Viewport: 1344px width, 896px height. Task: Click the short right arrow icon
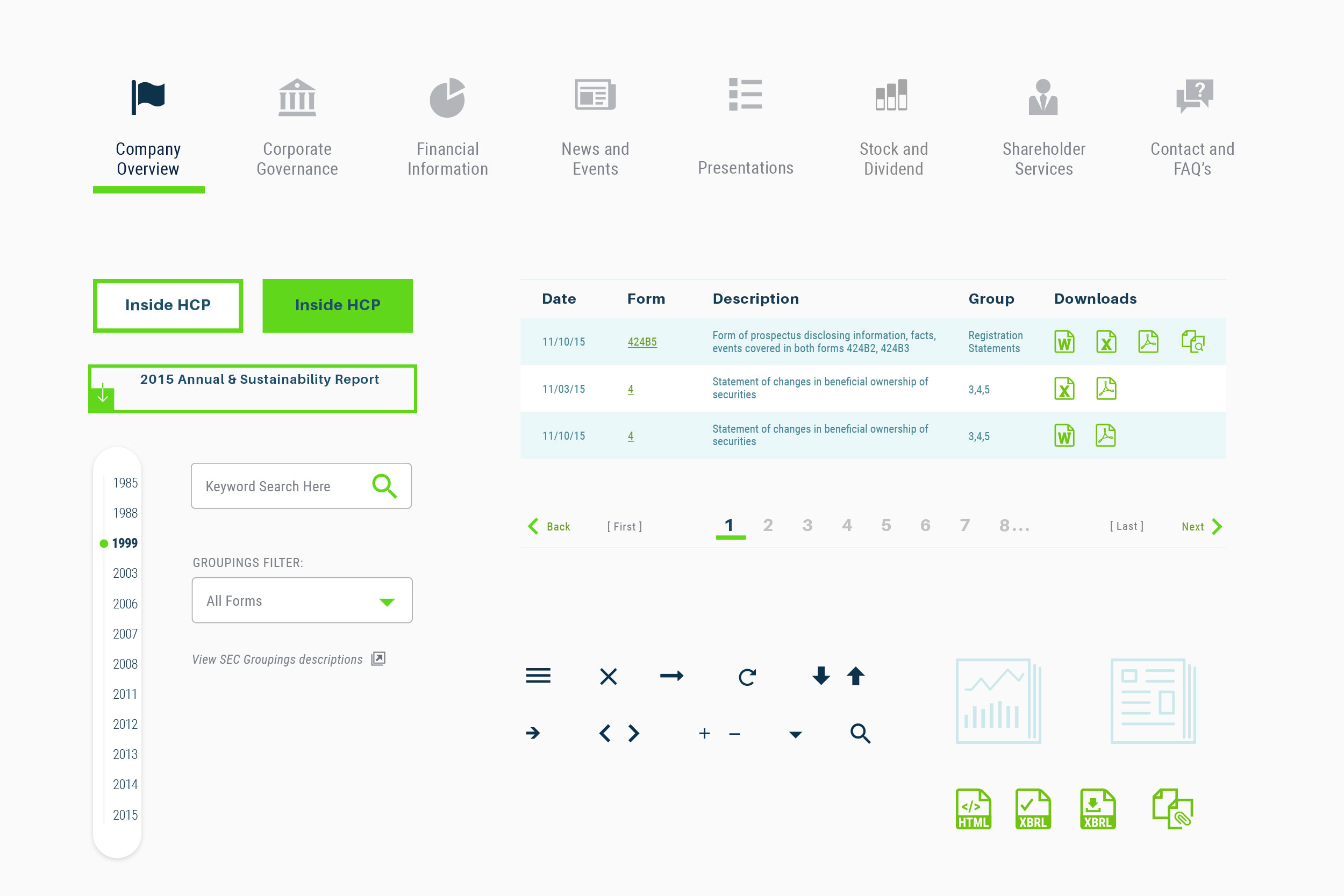click(x=533, y=733)
